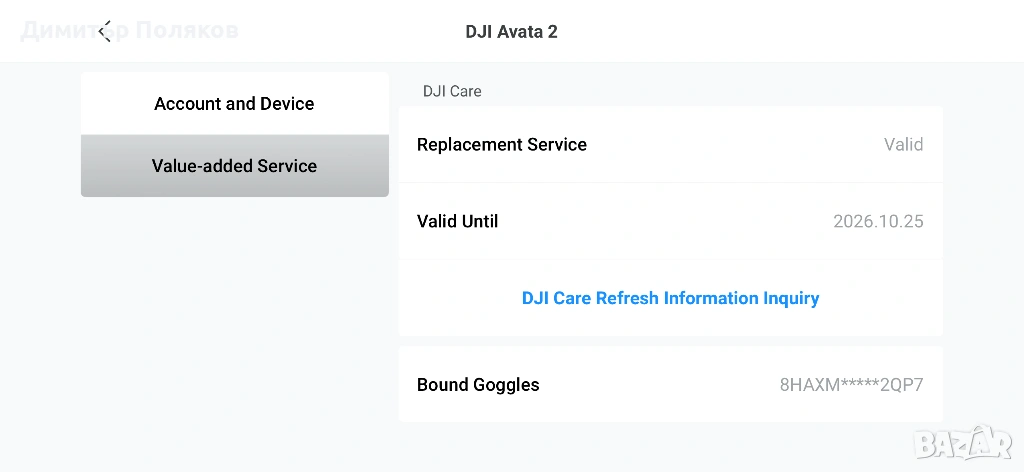Select the Valid Until label
Screen dimensions: 1024x472
[457, 221]
